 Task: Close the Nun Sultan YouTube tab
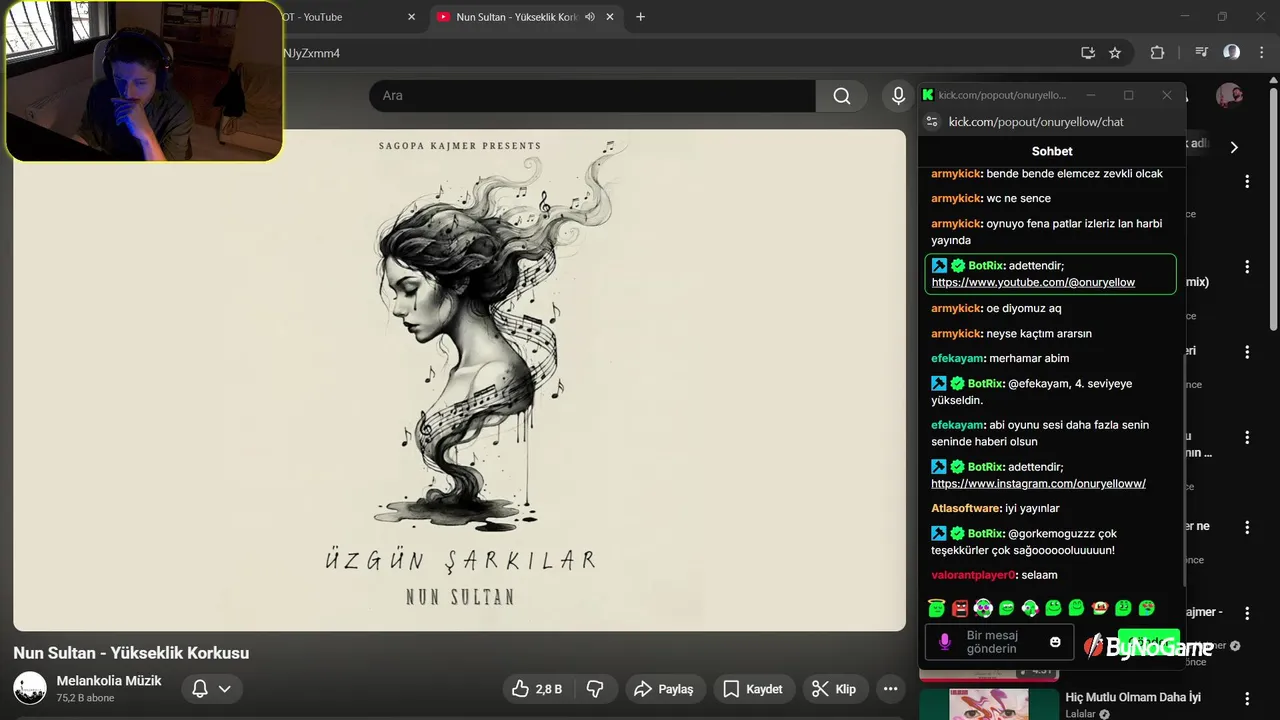610,17
